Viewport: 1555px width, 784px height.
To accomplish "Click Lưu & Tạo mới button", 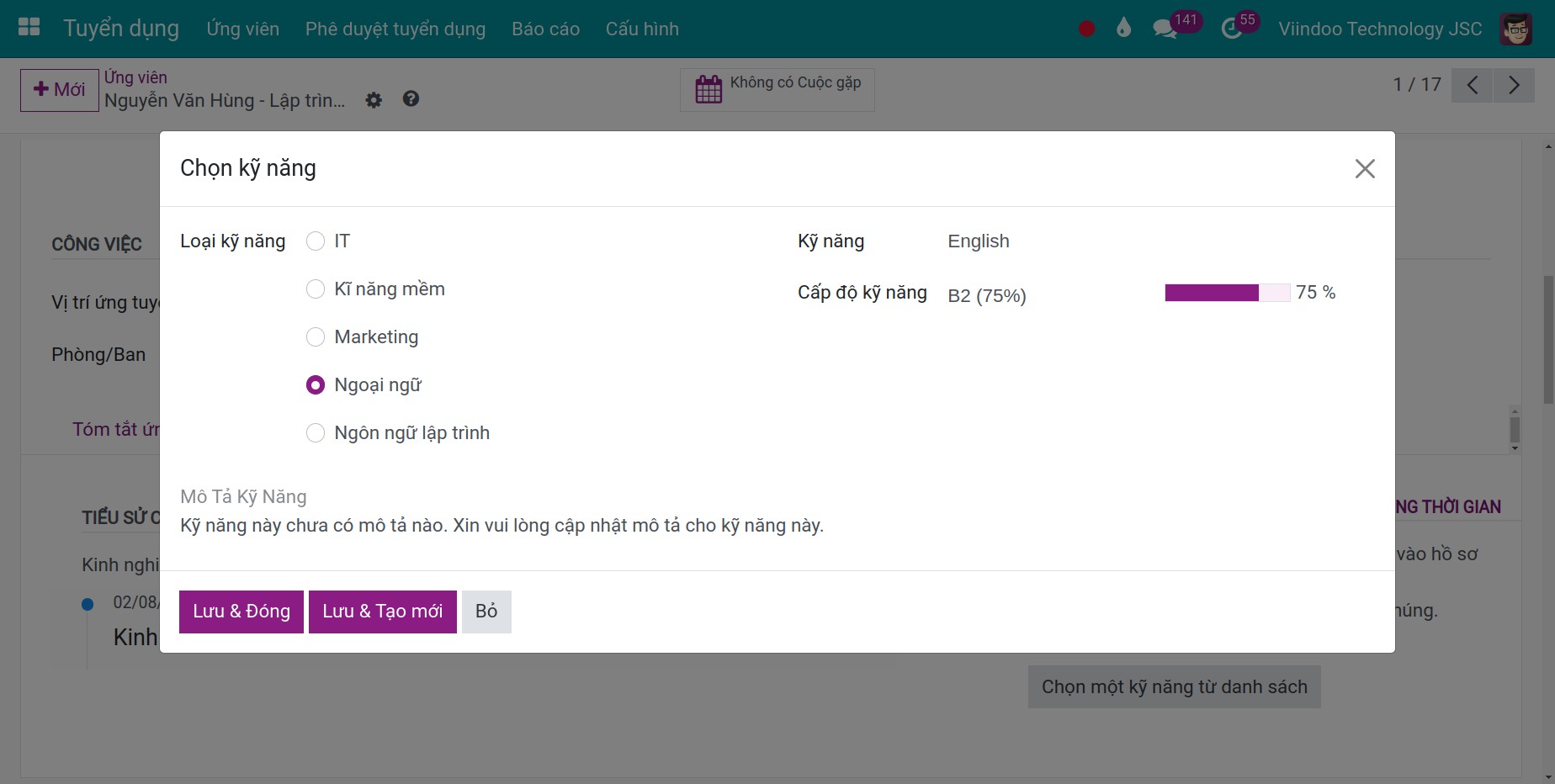I will click(383, 612).
